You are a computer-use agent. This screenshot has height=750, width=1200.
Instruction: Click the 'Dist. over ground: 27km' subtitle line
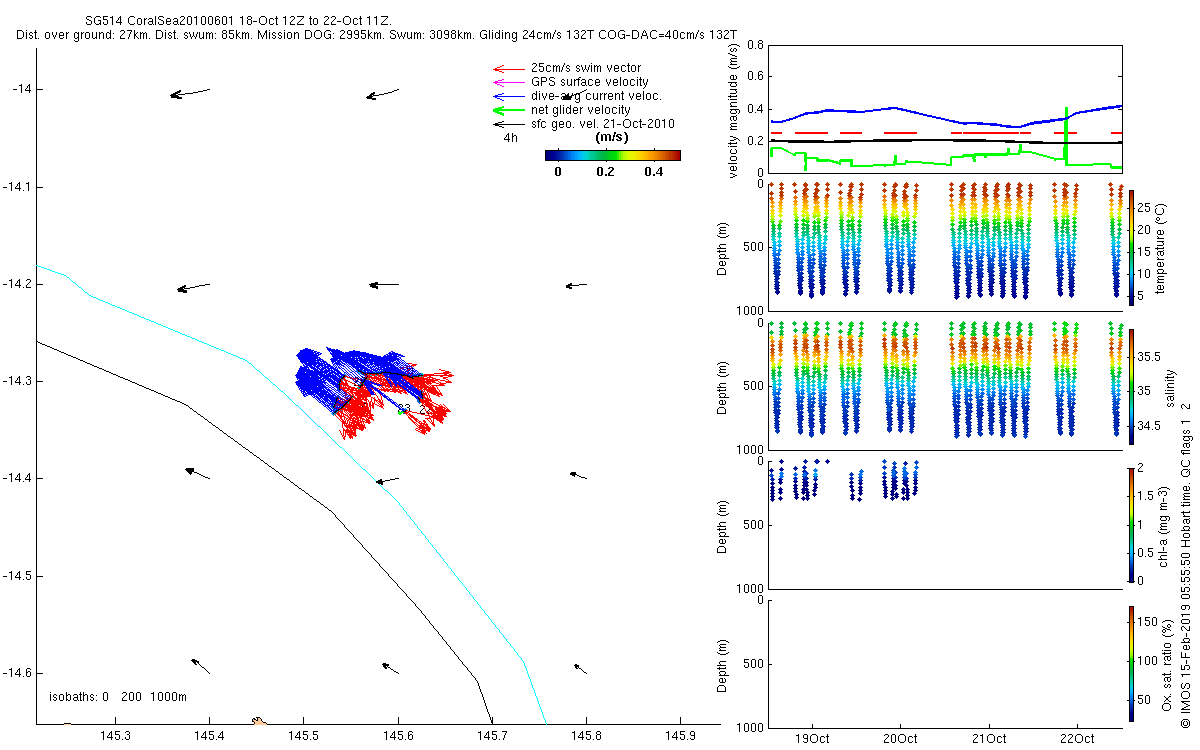pyautogui.click(x=377, y=35)
